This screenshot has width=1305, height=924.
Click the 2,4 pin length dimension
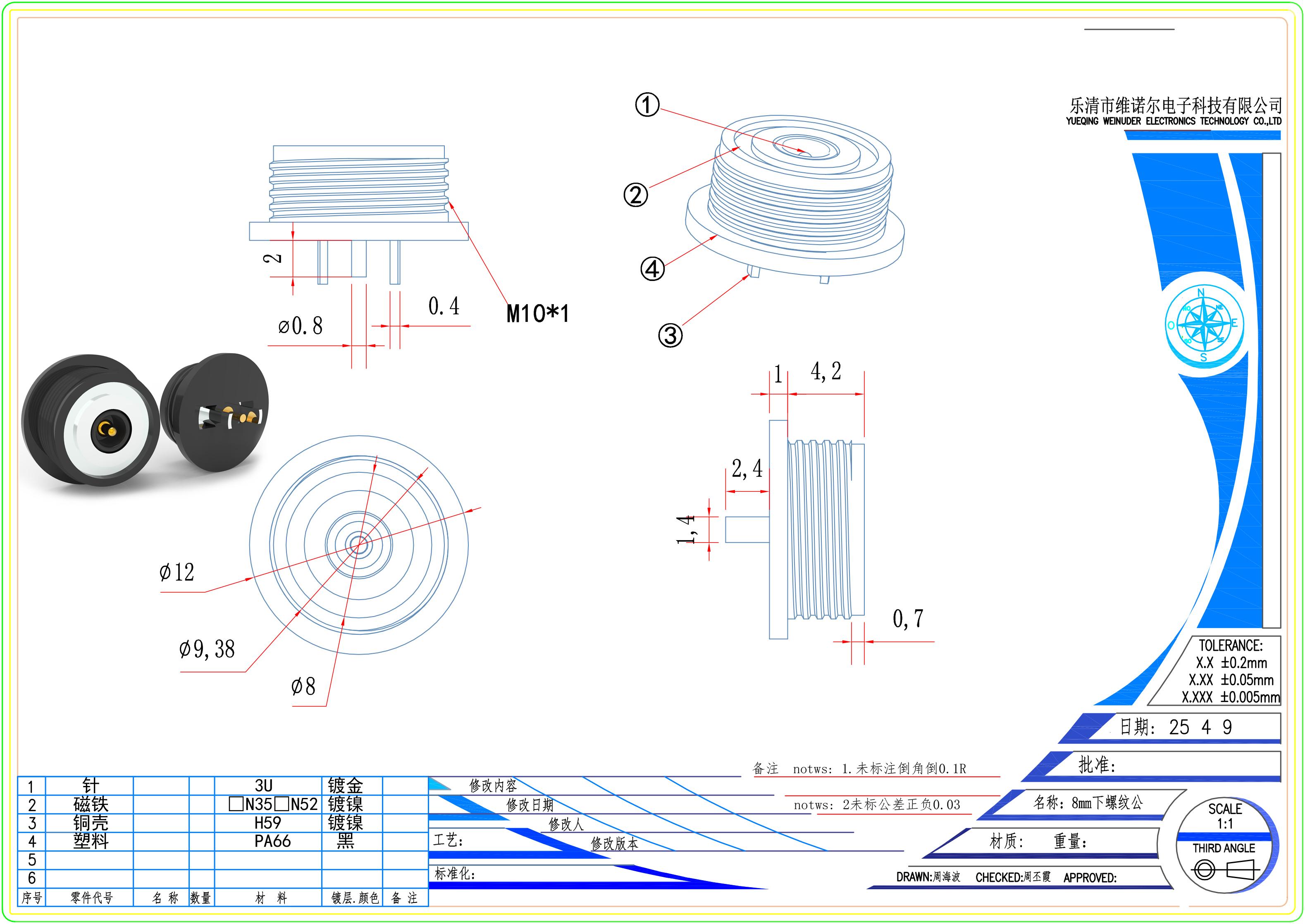click(x=747, y=469)
